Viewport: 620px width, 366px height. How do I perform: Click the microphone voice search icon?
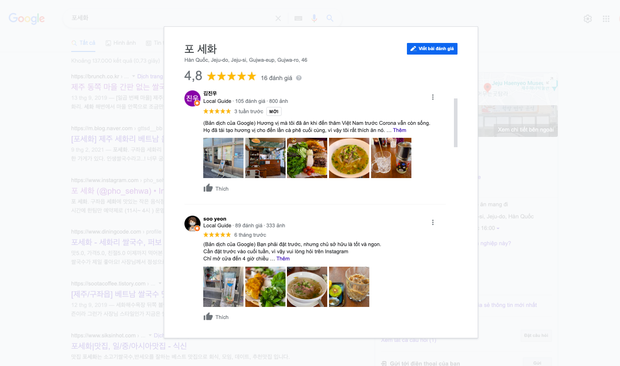tap(314, 18)
